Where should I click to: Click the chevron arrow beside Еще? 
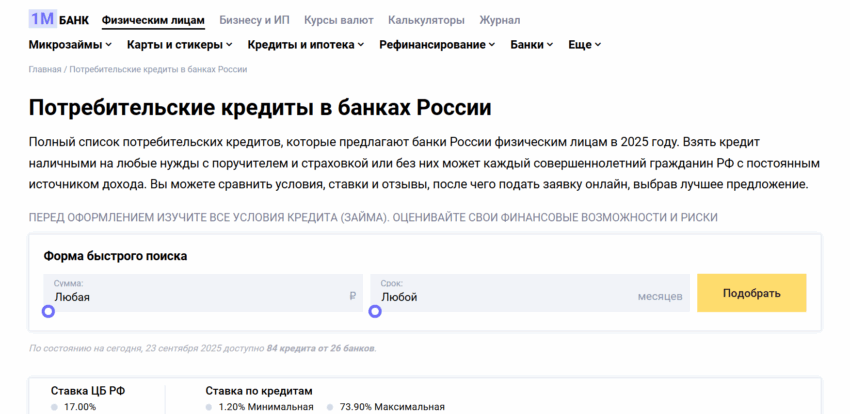click(598, 45)
